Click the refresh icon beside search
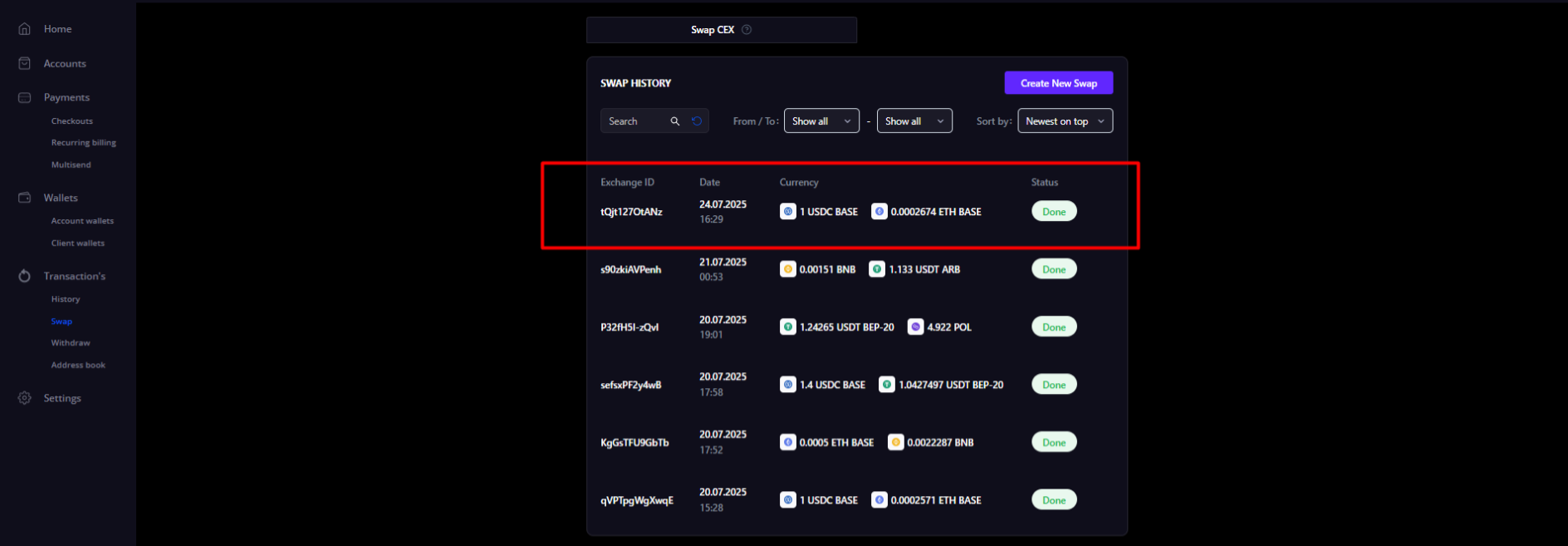 pos(697,121)
